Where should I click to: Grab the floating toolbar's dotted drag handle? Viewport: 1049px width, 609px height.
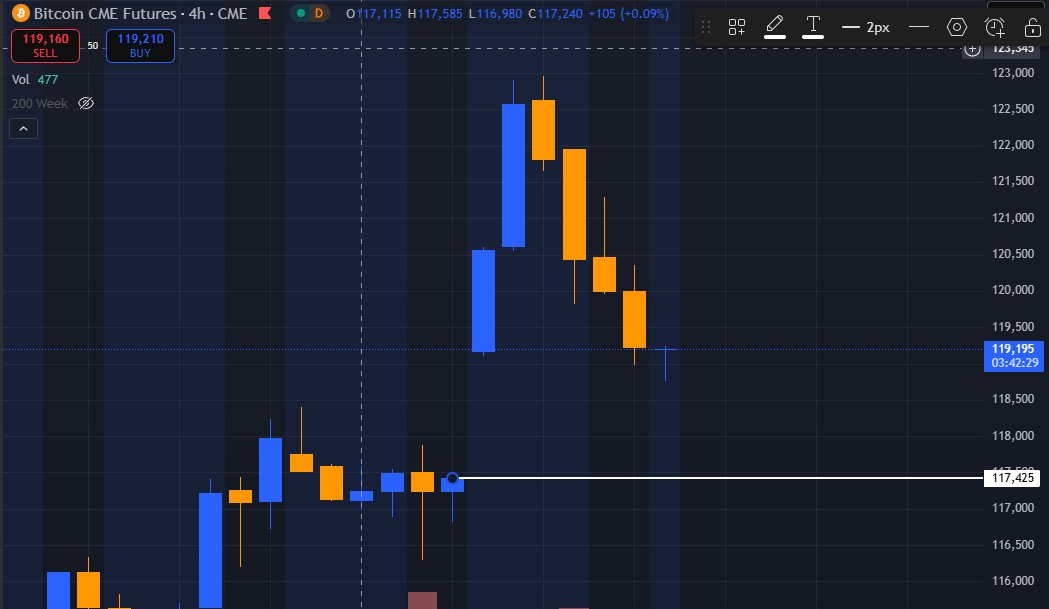pos(706,27)
